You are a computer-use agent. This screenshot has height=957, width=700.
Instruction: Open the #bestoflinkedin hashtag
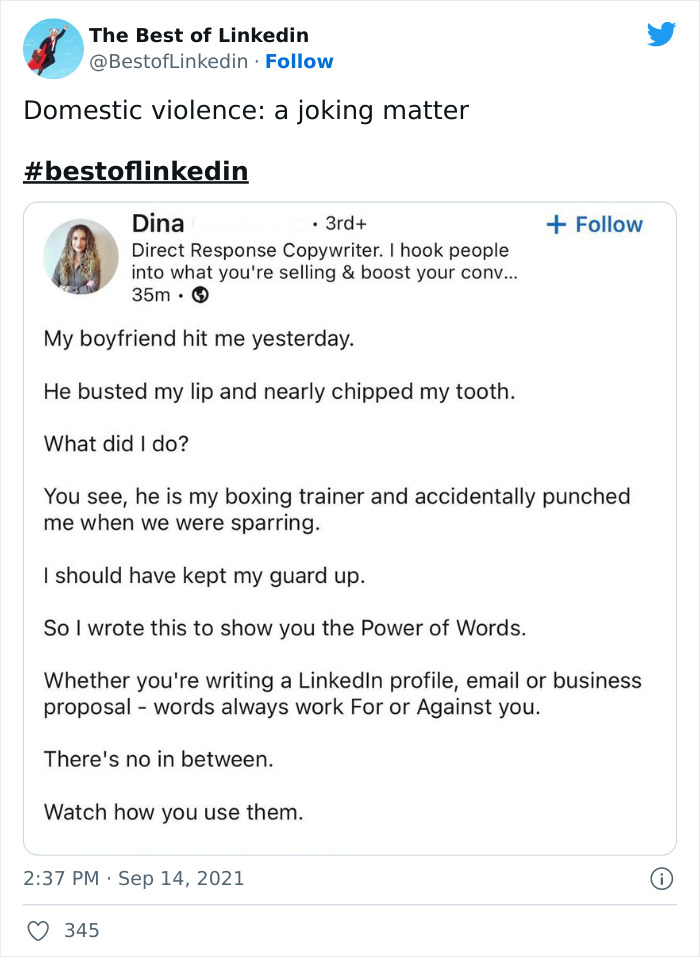tap(135, 169)
